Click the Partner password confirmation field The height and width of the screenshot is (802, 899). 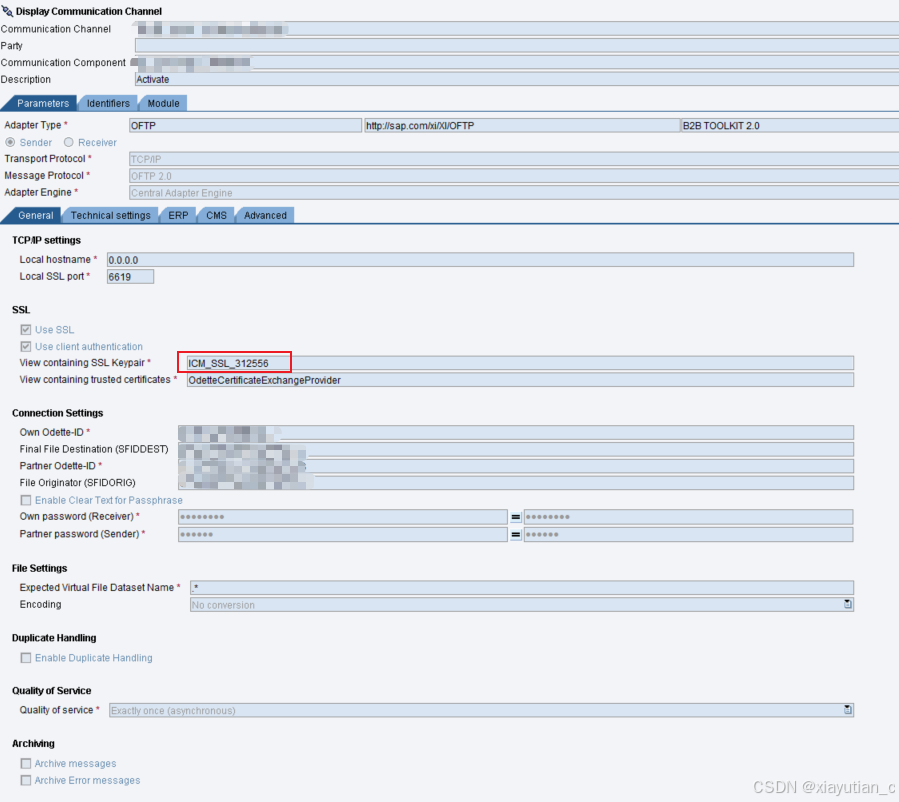[688, 534]
